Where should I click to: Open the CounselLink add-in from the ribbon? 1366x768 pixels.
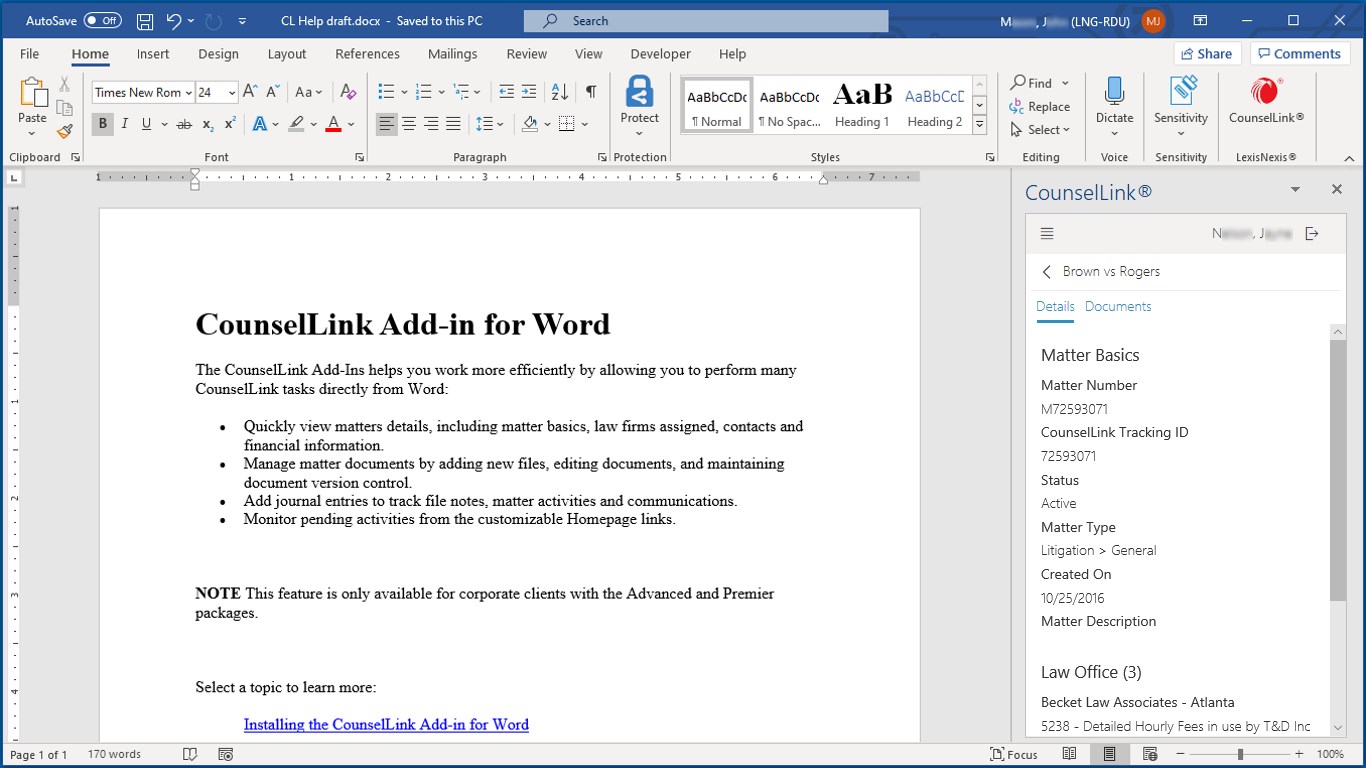[x=1266, y=101]
